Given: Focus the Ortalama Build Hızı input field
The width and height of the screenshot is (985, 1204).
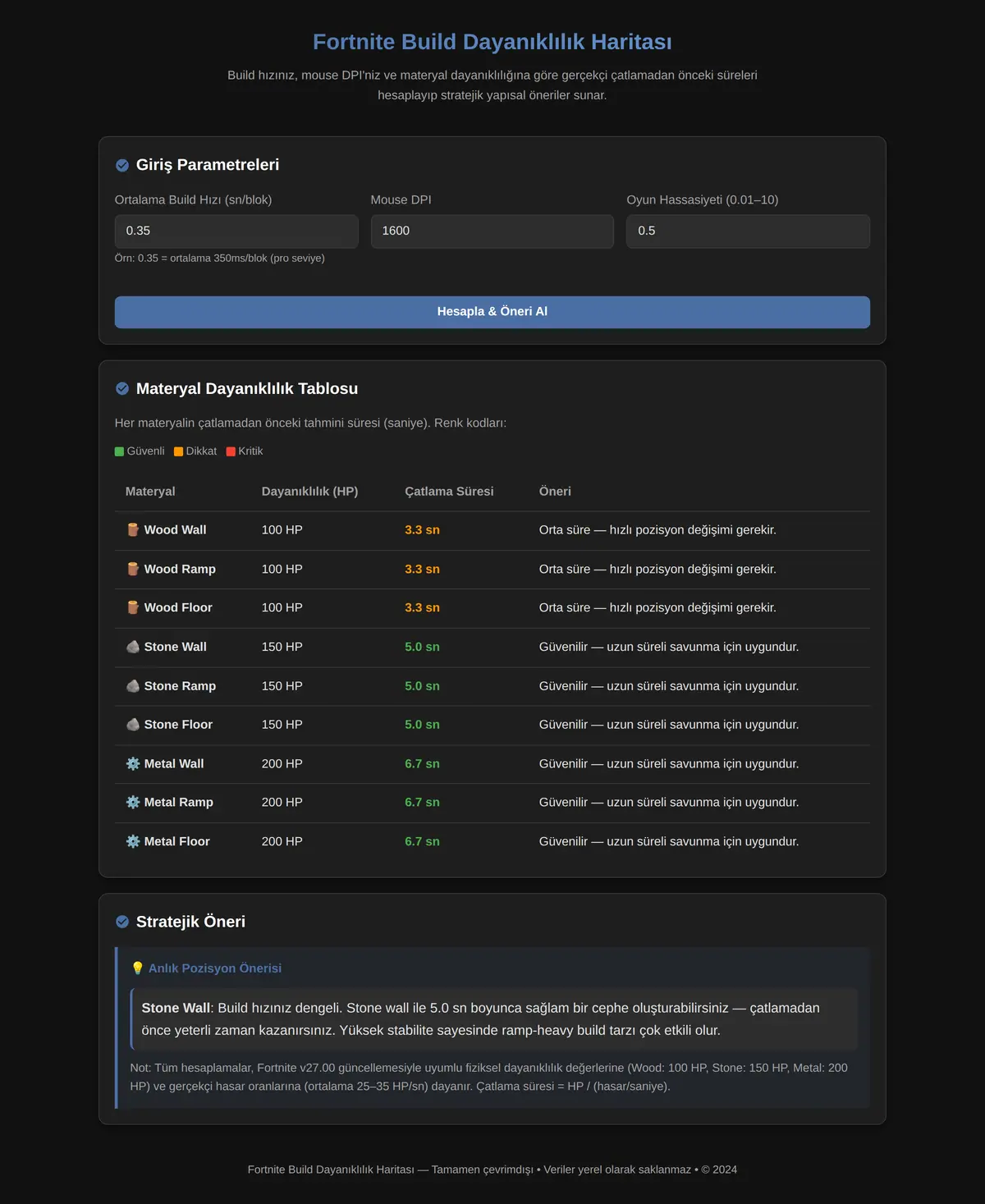Looking at the screenshot, I should [236, 231].
